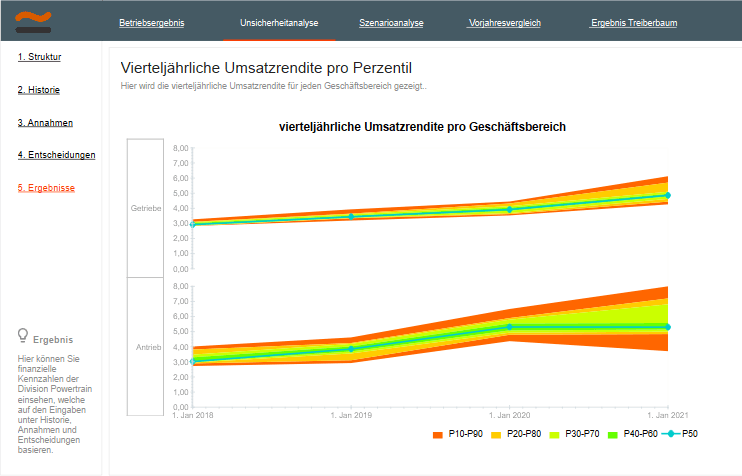Open the Betriebsergebnis tab

(152, 21)
